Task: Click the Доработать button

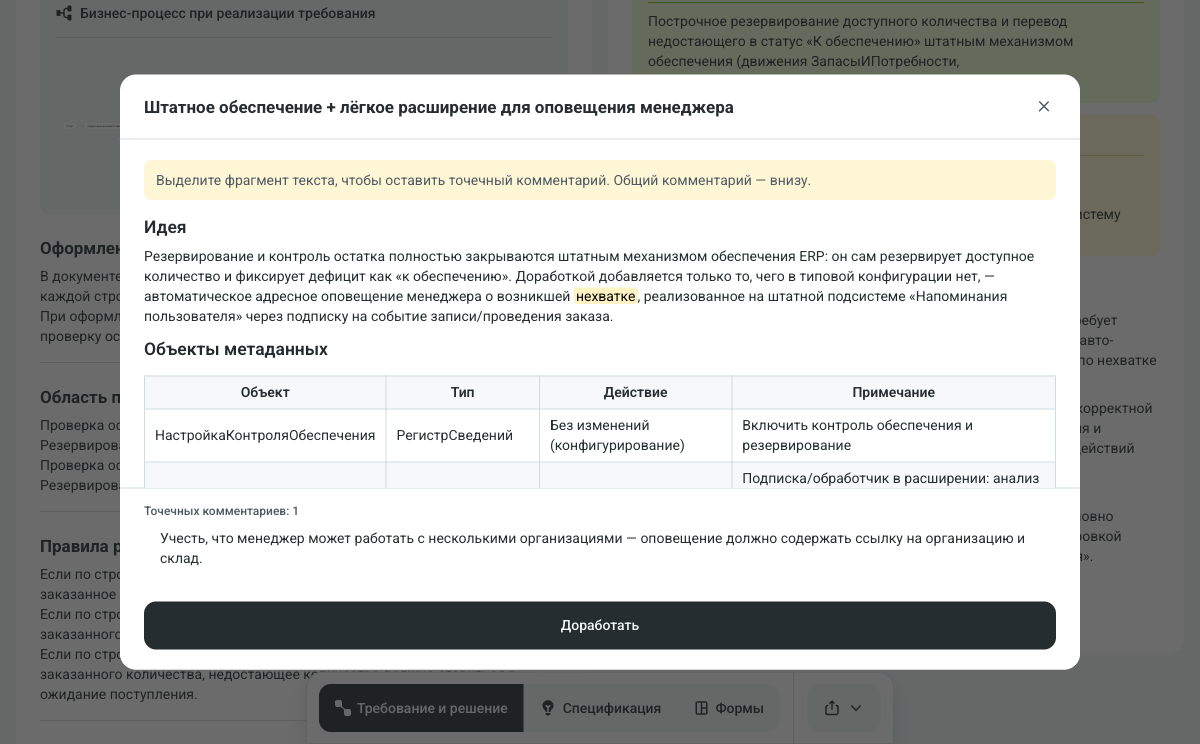Action: (x=600, y=625)
